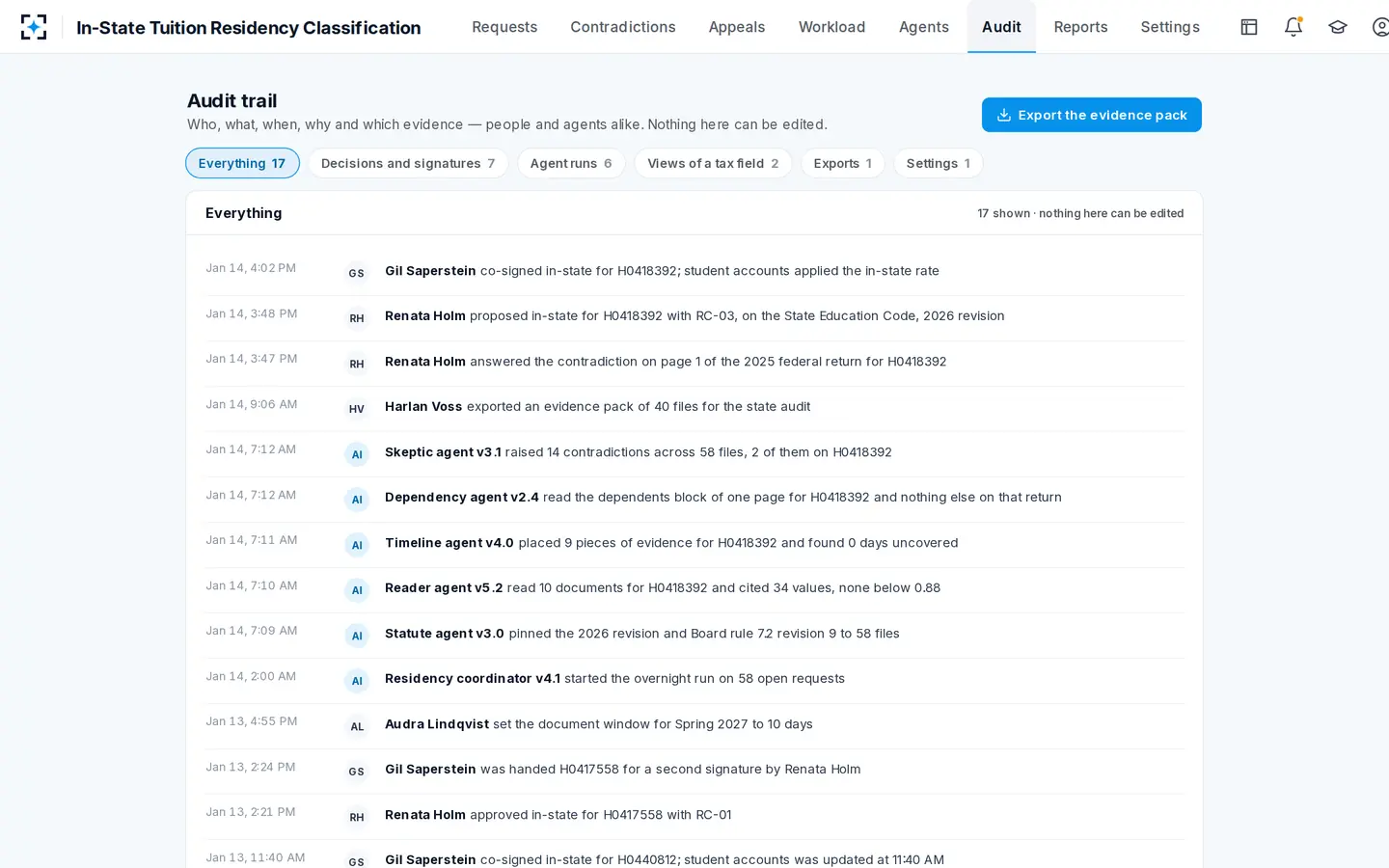Image resolution: width=1389 pixels, height=868 pixels.
Task: Open the Workload tab
Action: [831, 27]
